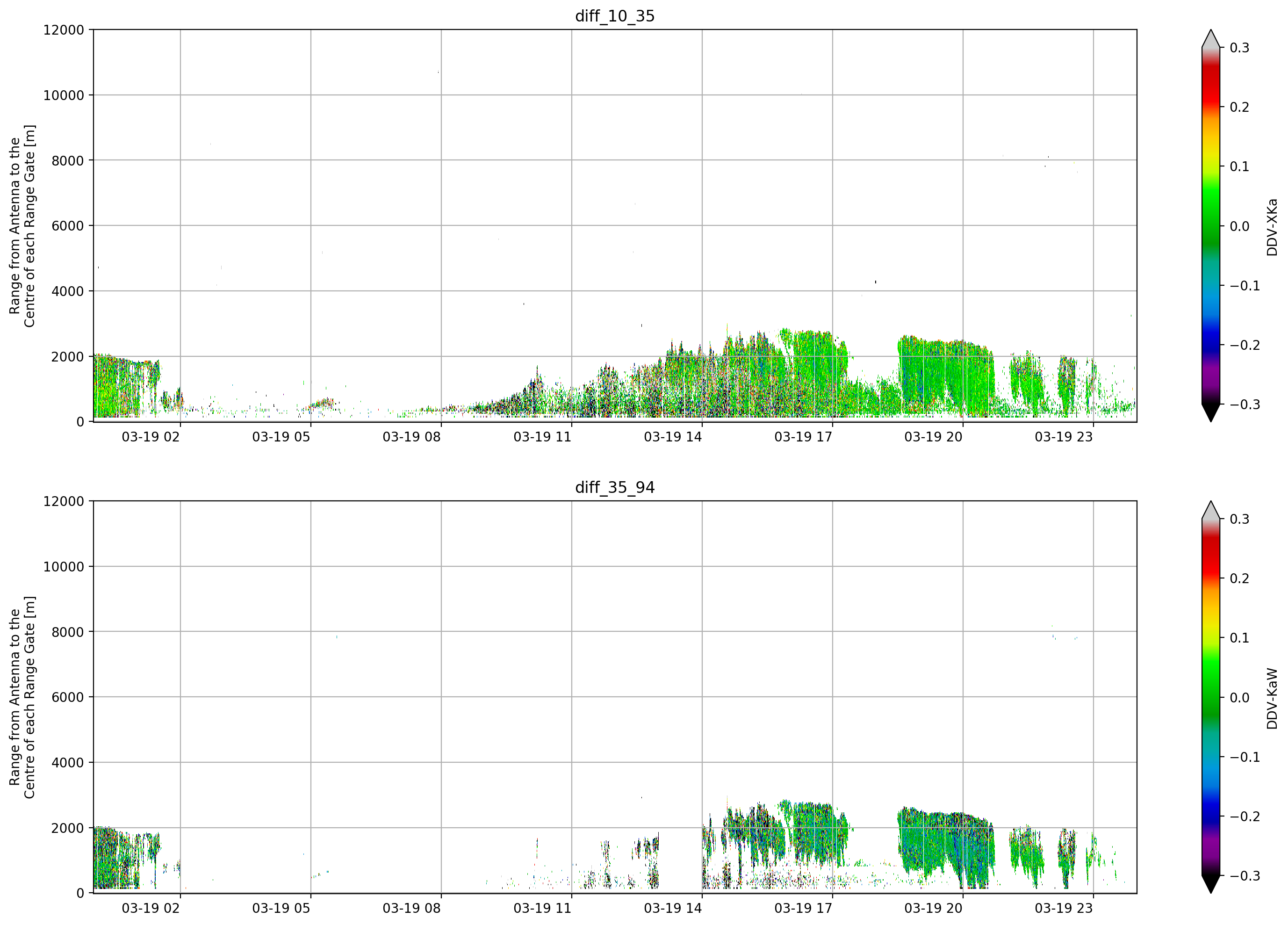Click the −0.2 label on DDV-XKa colorbar
The image size is (1288, 925).
1245,345
